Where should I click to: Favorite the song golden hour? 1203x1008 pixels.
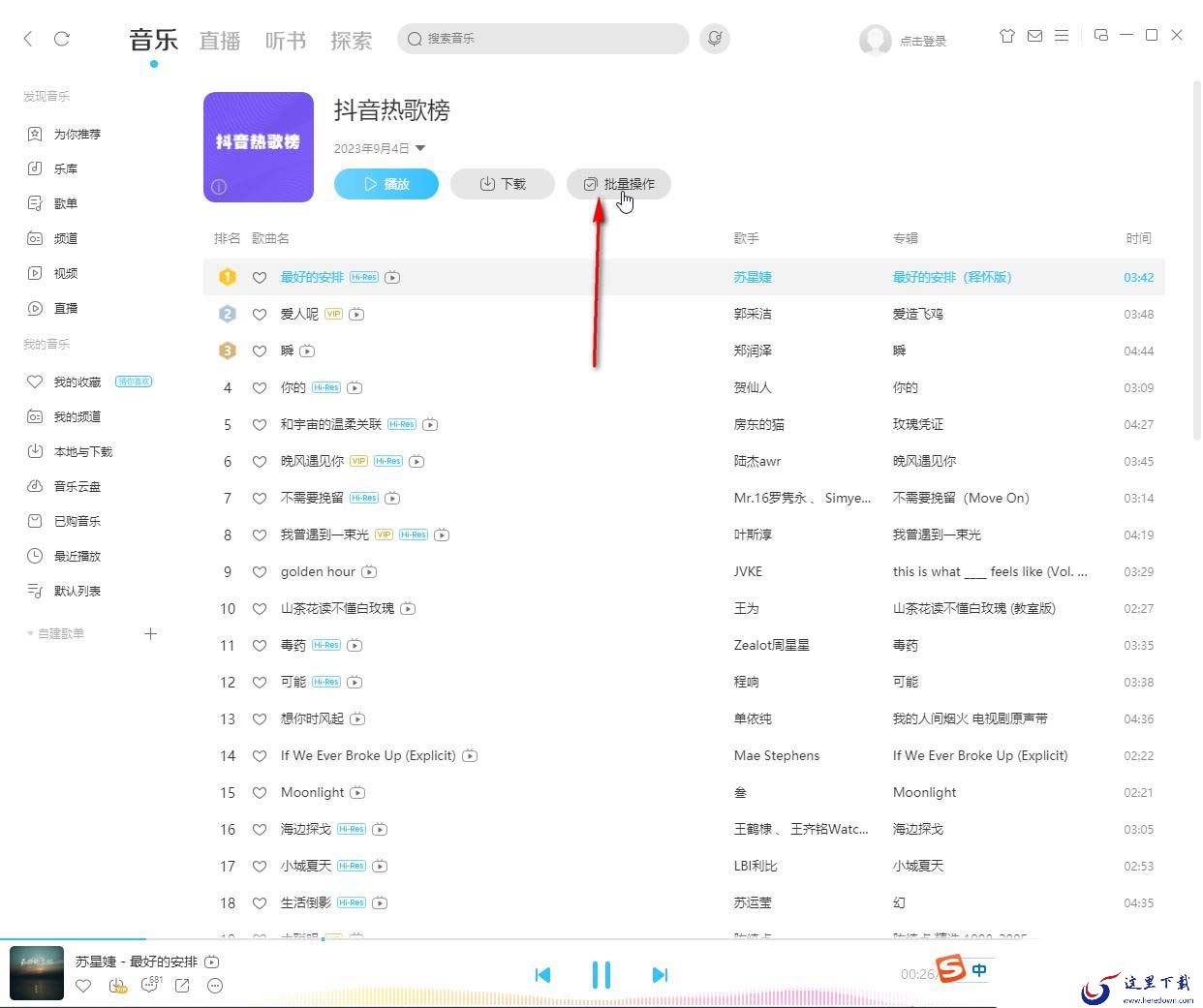click(260, 571)
